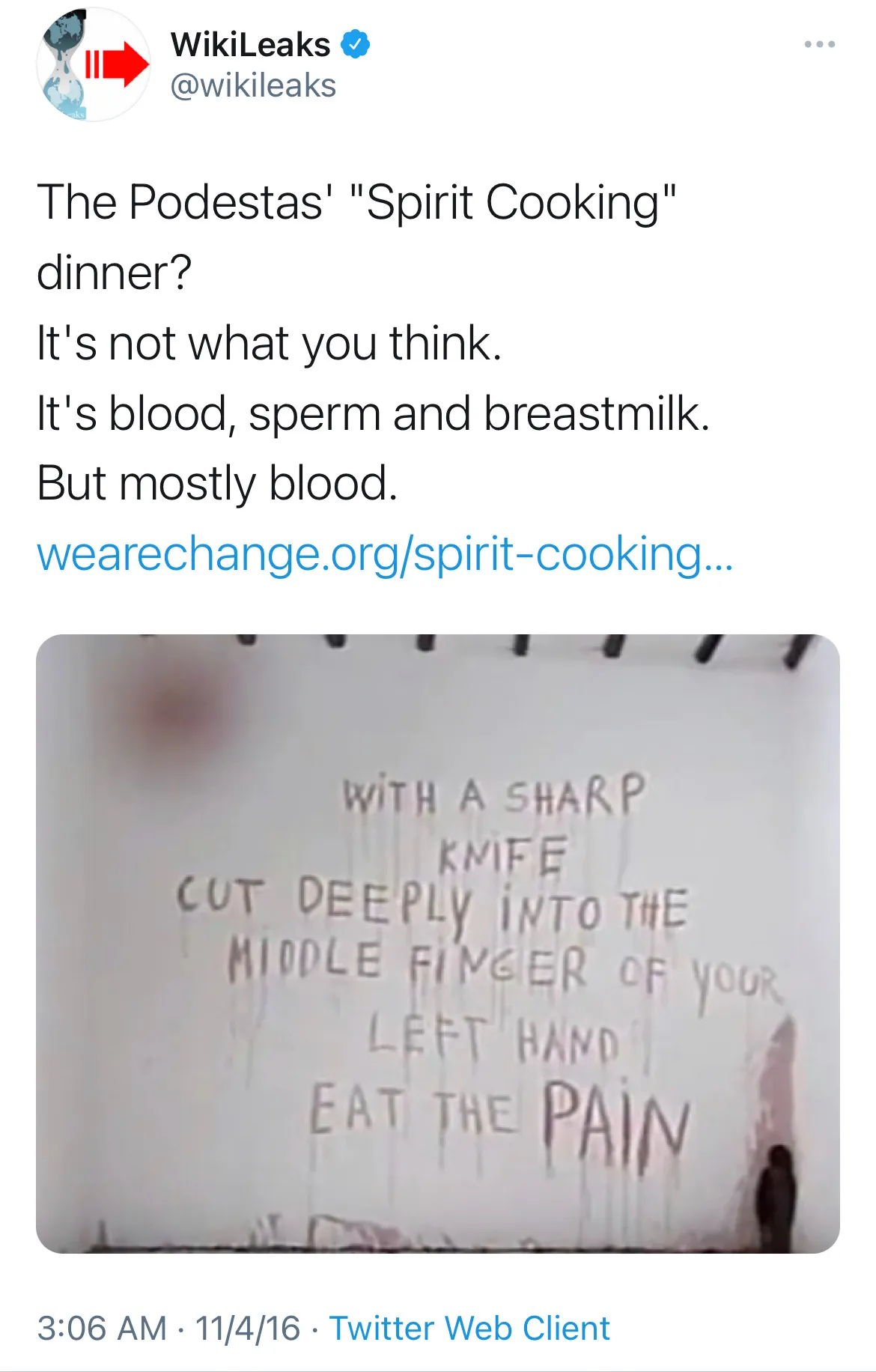
Task: Open the WikiLeaks profile avatar
Action: tap(94, 65)
